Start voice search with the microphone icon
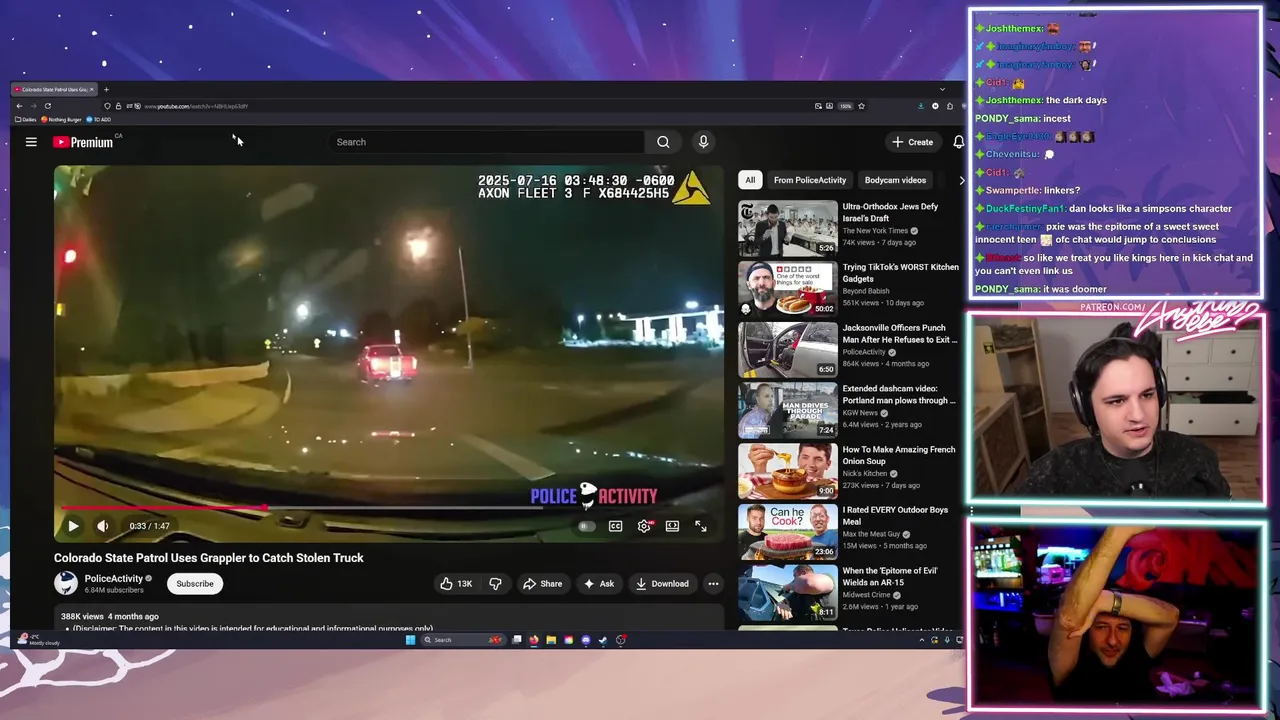Viewport: 1280px width, 720px height. tap(703, 142)
